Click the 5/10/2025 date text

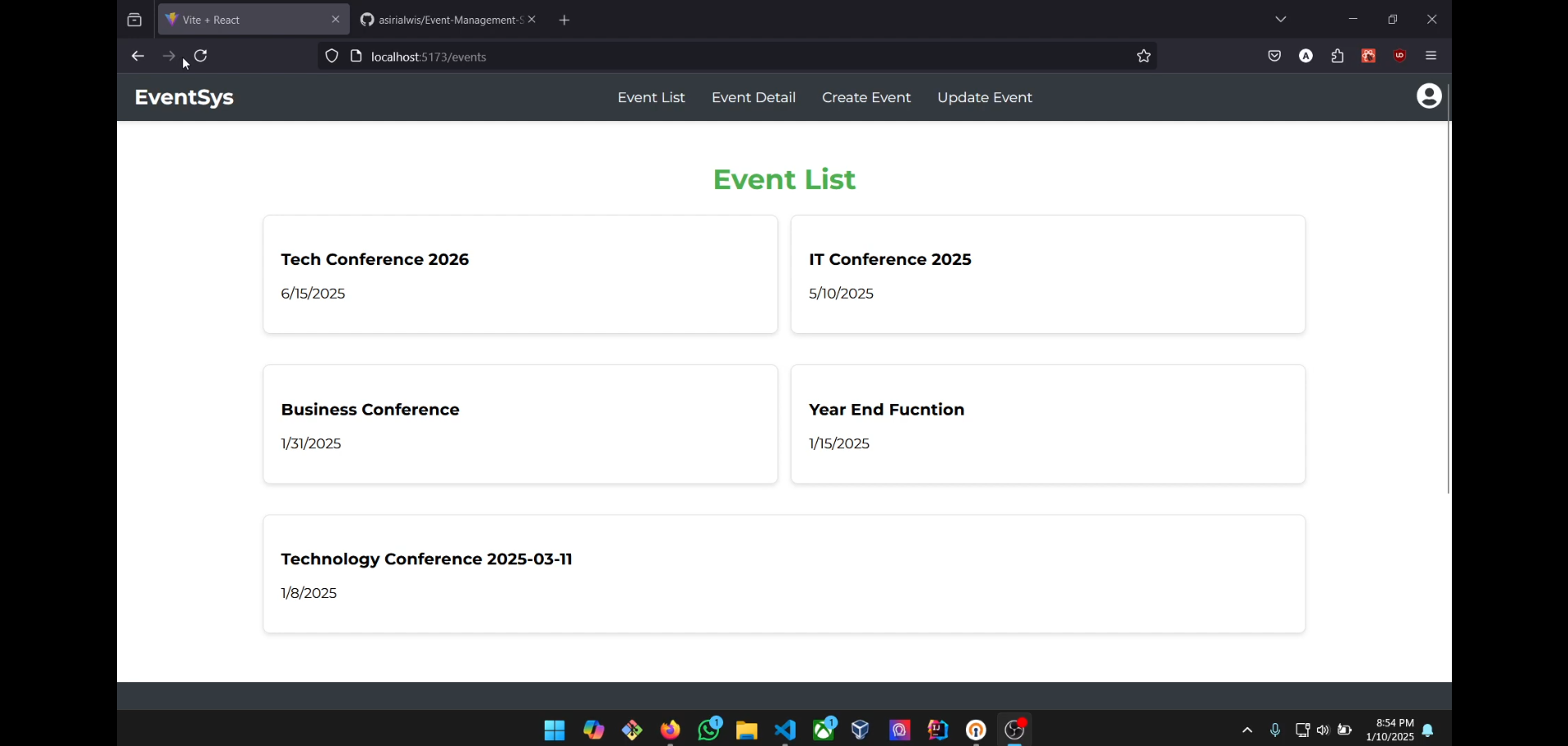coord(842,294)
